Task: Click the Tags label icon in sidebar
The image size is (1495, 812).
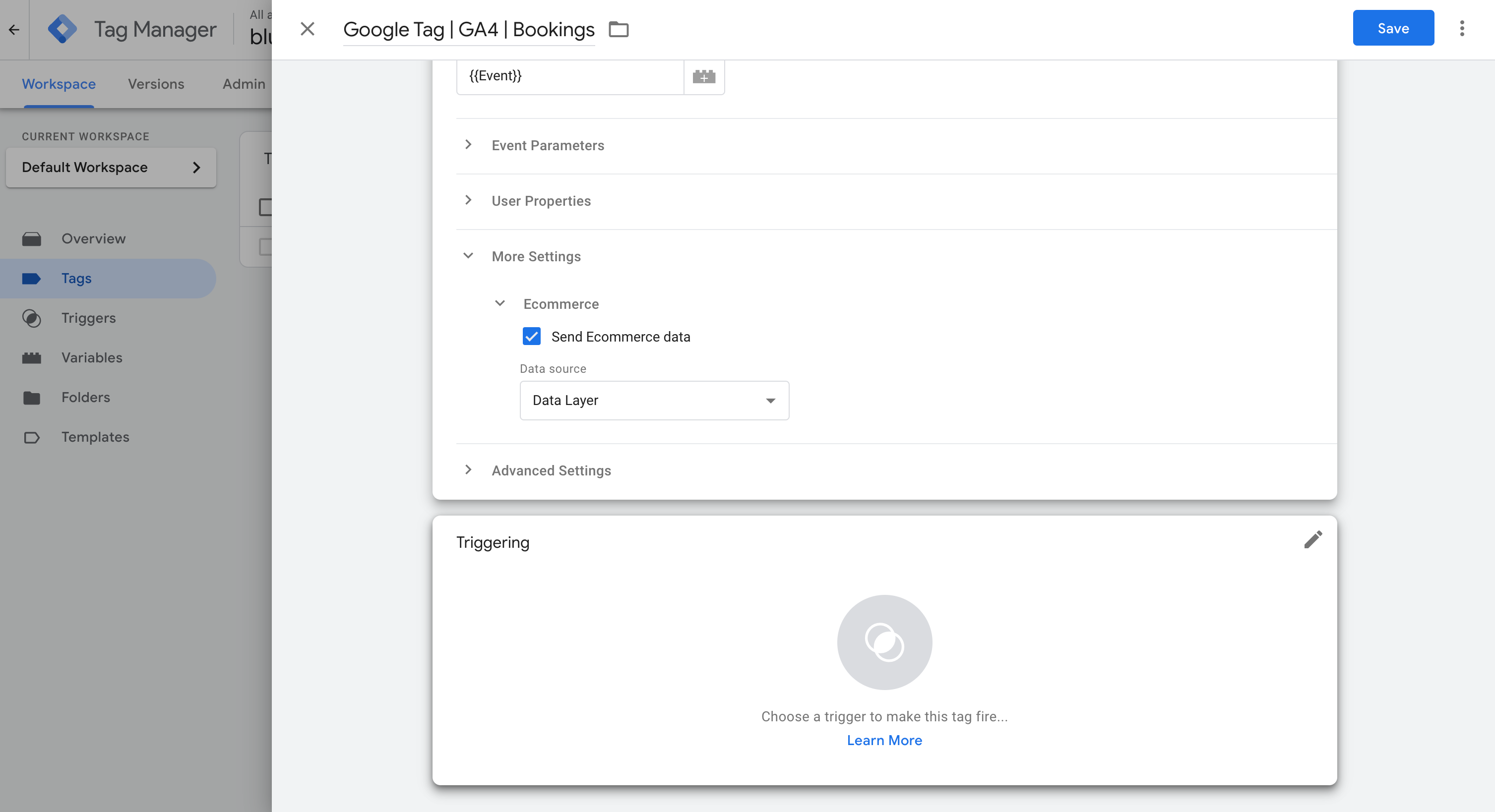Action: 31,279
